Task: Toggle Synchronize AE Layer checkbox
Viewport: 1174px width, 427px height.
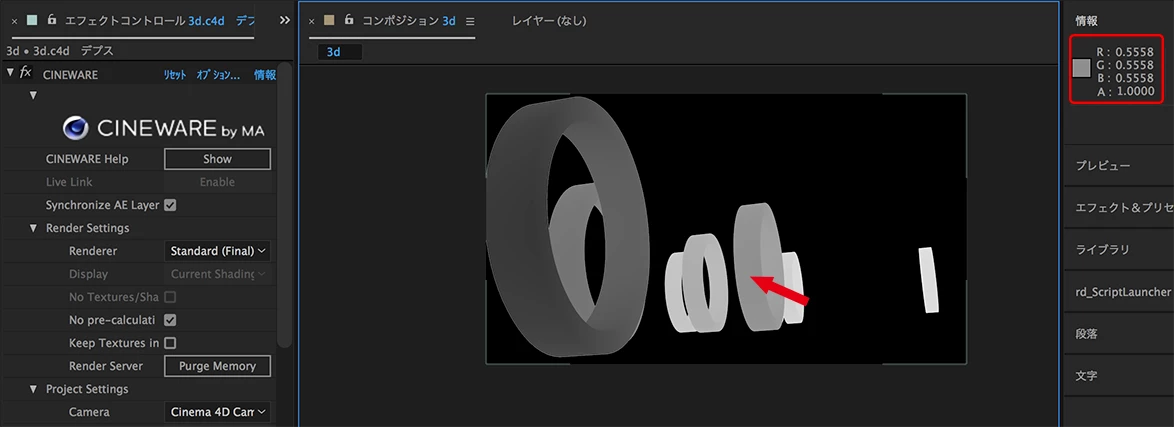Action: [x=170, y=205]
